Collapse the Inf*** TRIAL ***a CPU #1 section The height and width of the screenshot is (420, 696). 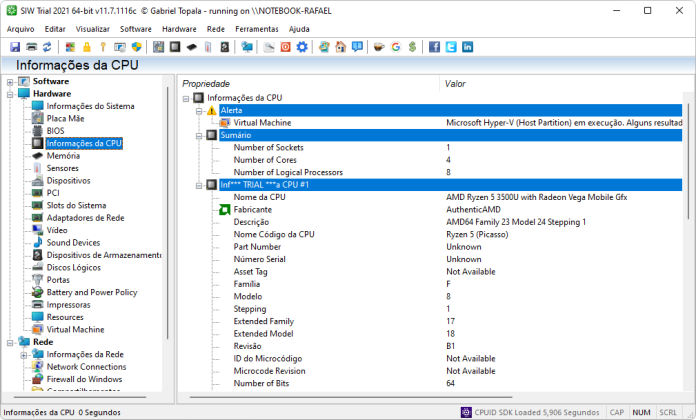coord(199,185)
